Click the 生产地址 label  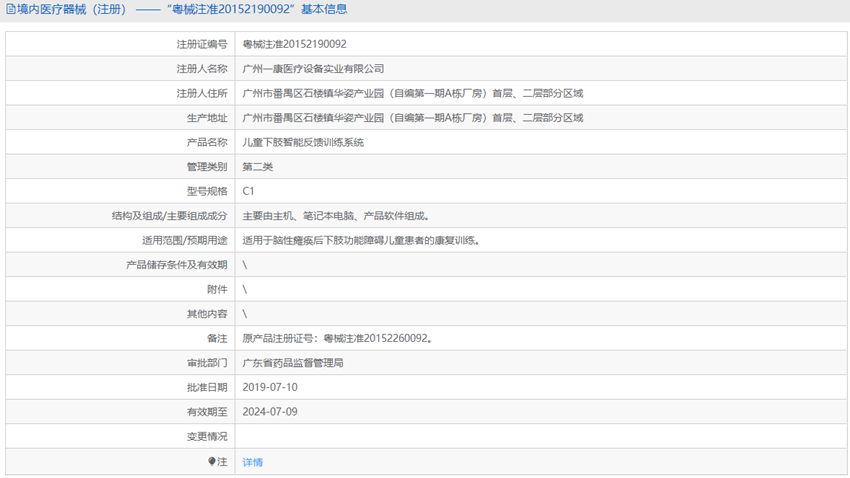click(x=207, y=118)
